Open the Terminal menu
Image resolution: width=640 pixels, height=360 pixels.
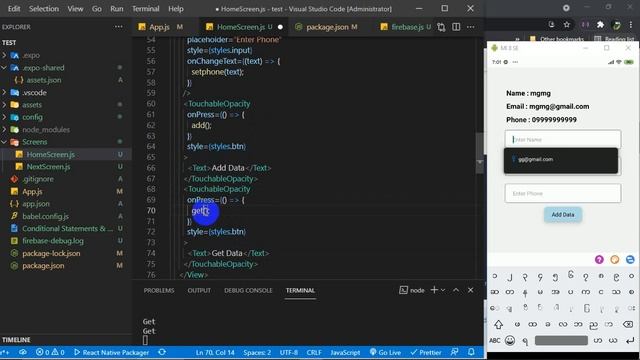point(146,9)
